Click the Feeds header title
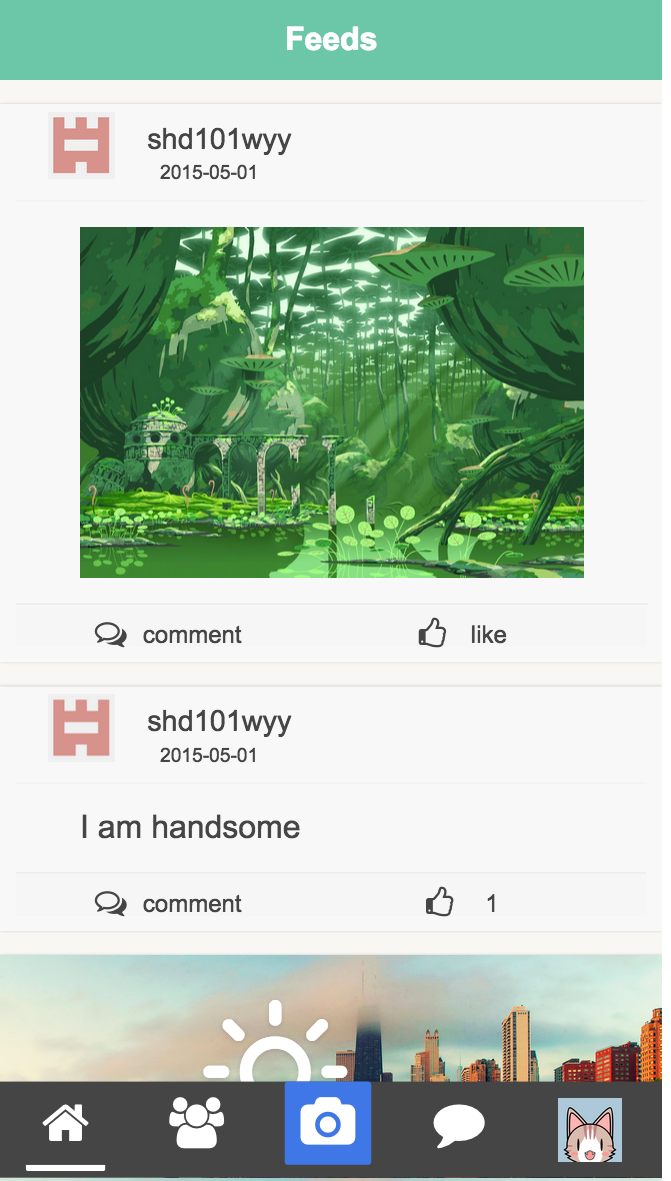This screenshot has width=671, height=1181. pos(331,39)
